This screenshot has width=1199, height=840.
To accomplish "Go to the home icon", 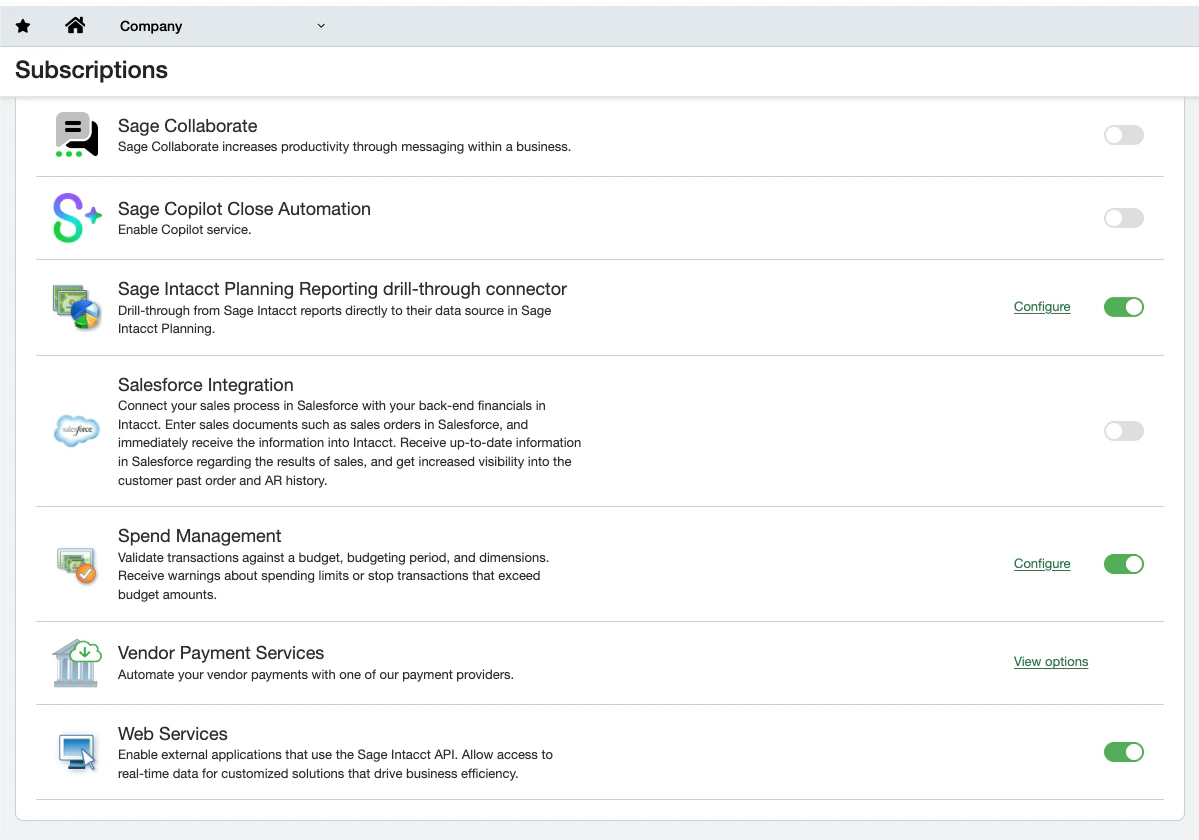I will [75, 25].
